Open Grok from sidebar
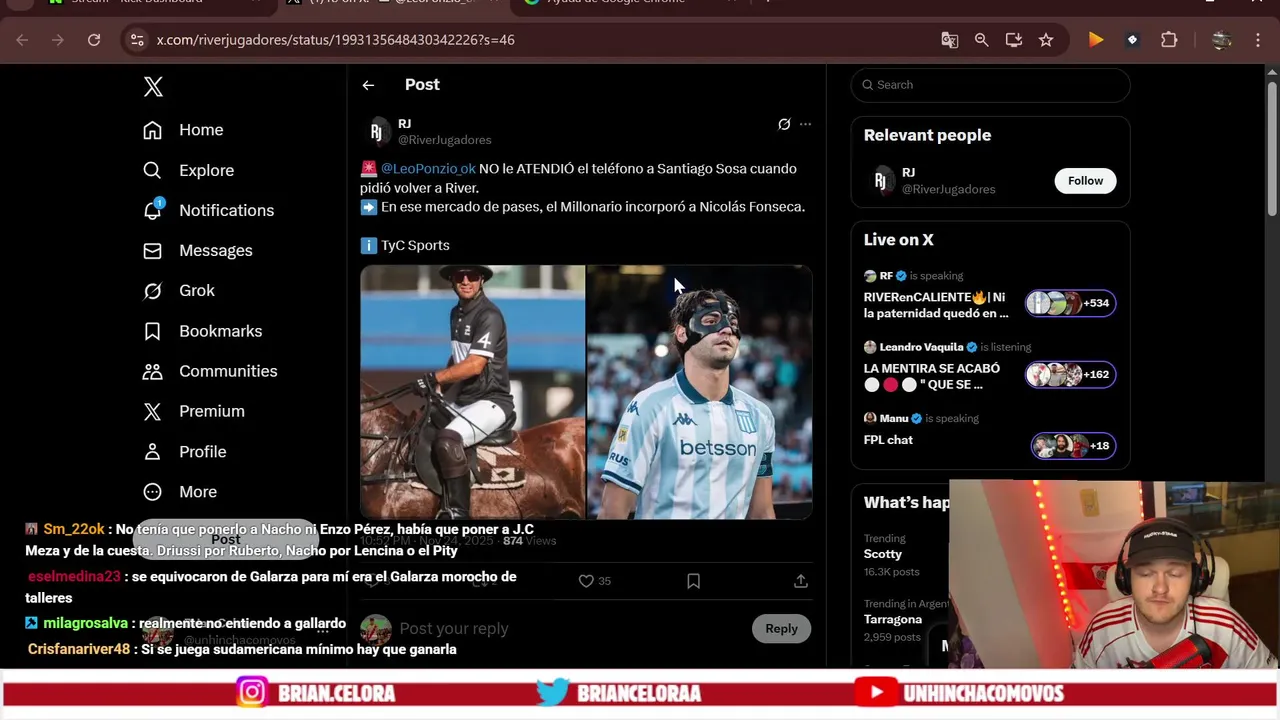 point(178,290)
